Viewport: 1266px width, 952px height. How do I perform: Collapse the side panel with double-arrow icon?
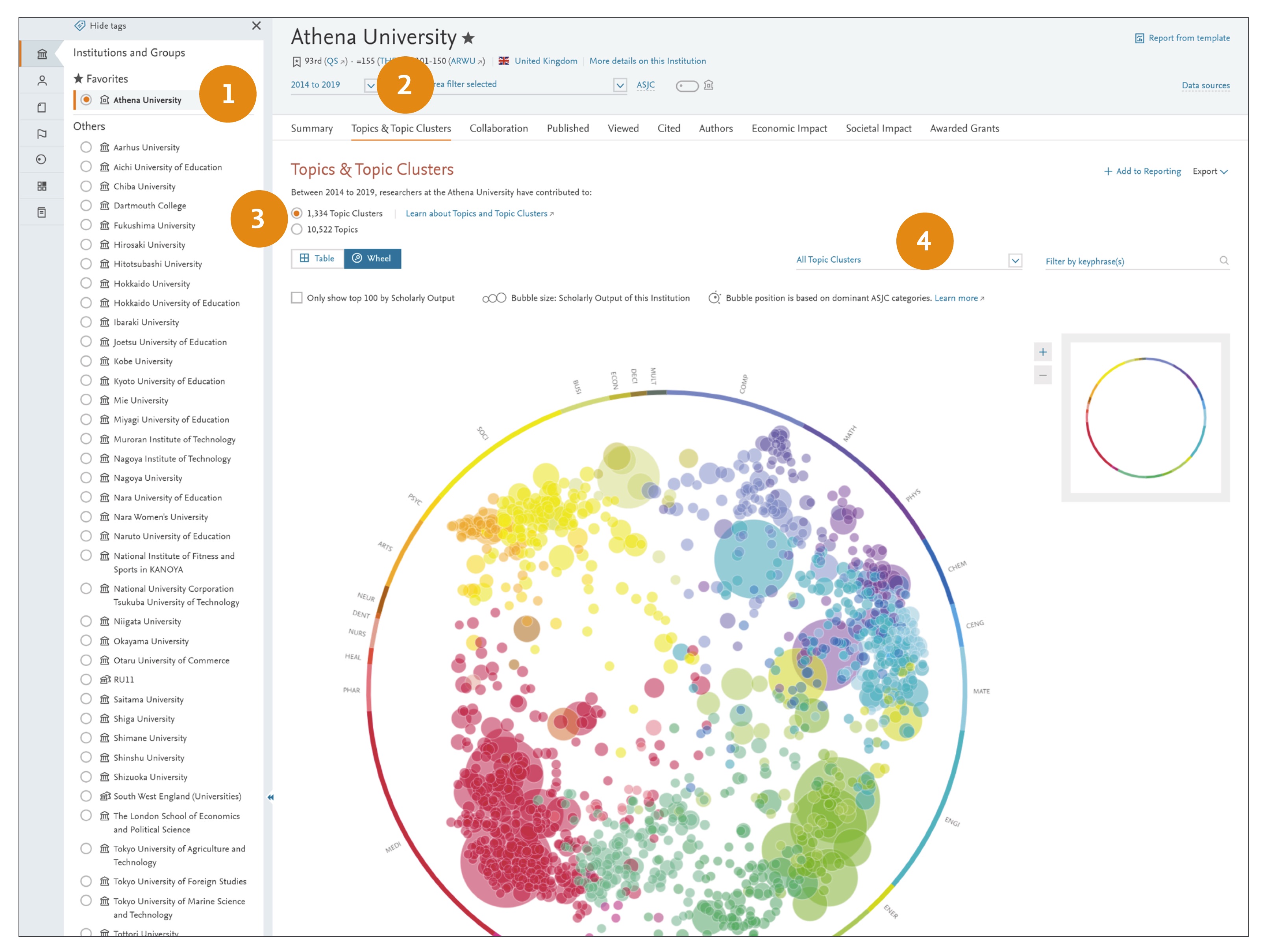(271, 797)
